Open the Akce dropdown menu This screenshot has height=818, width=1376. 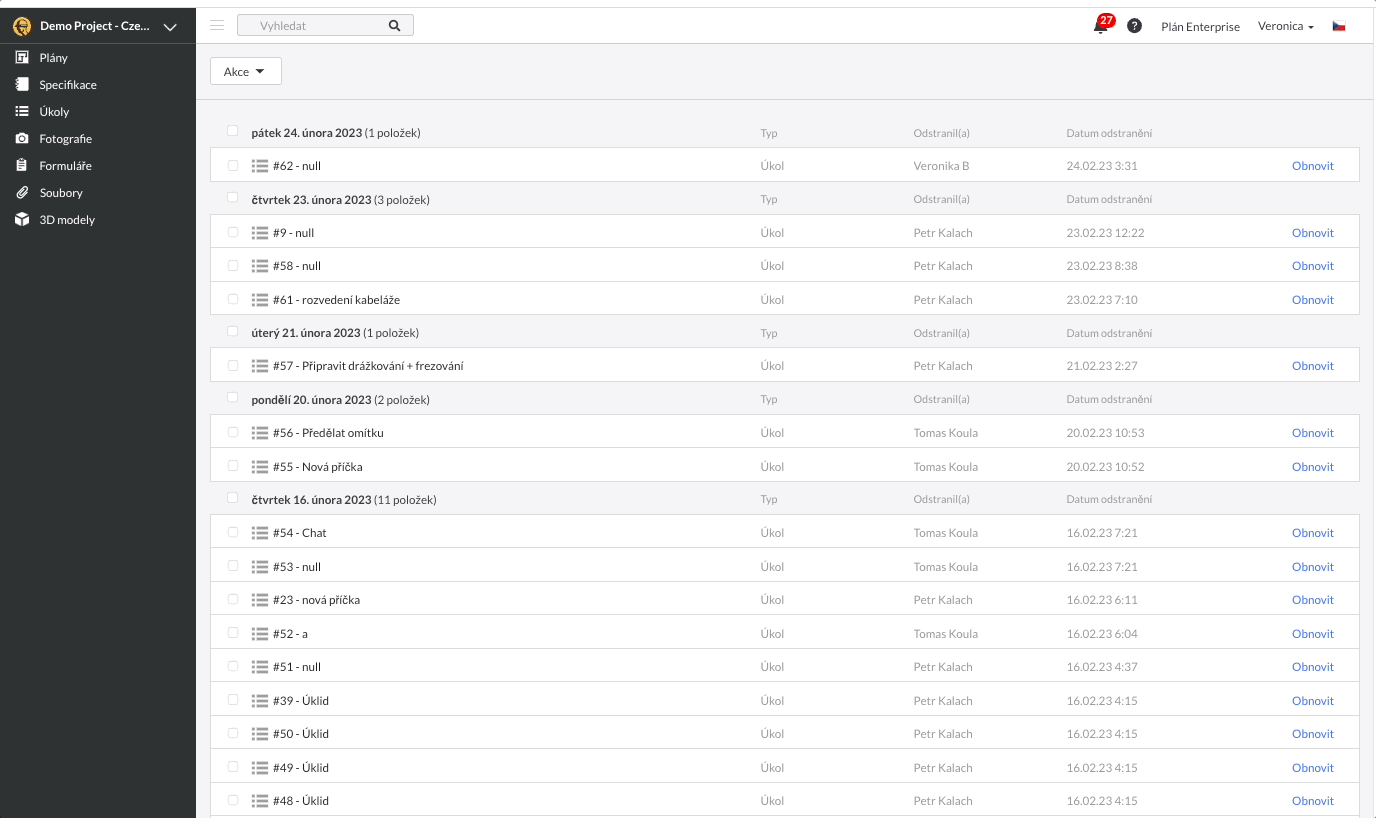point(245,72)
